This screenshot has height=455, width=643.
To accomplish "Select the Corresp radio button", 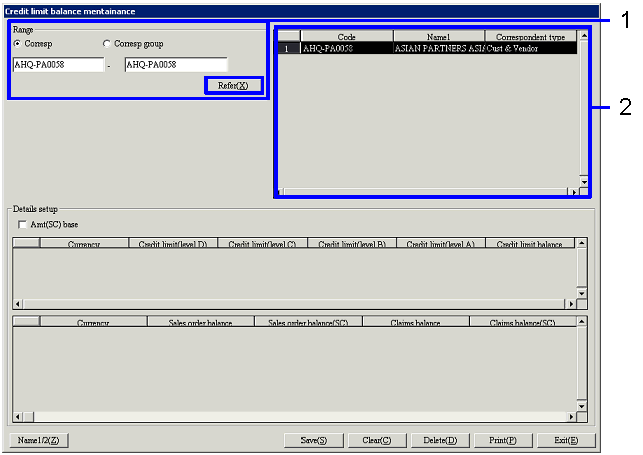I will click(x=17, y=43).
